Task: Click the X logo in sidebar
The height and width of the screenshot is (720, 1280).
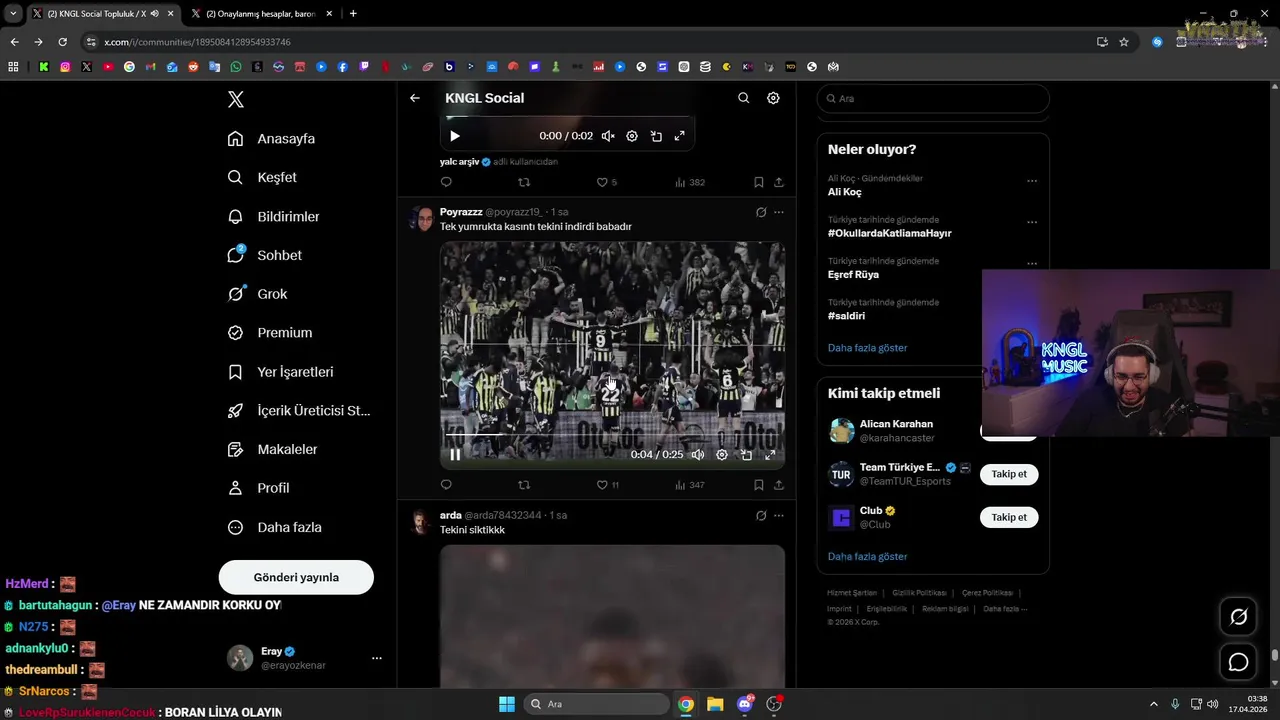Action: point(235,99)
